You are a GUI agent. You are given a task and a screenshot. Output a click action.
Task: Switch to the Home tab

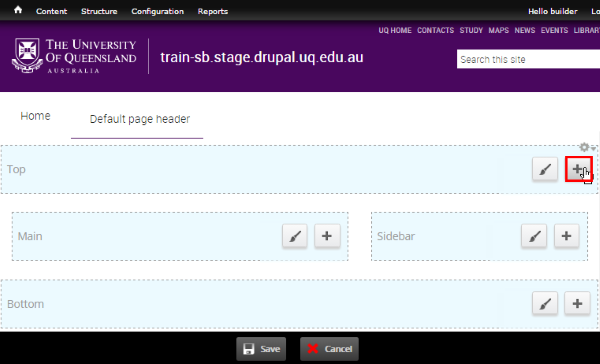coord(35,116)
